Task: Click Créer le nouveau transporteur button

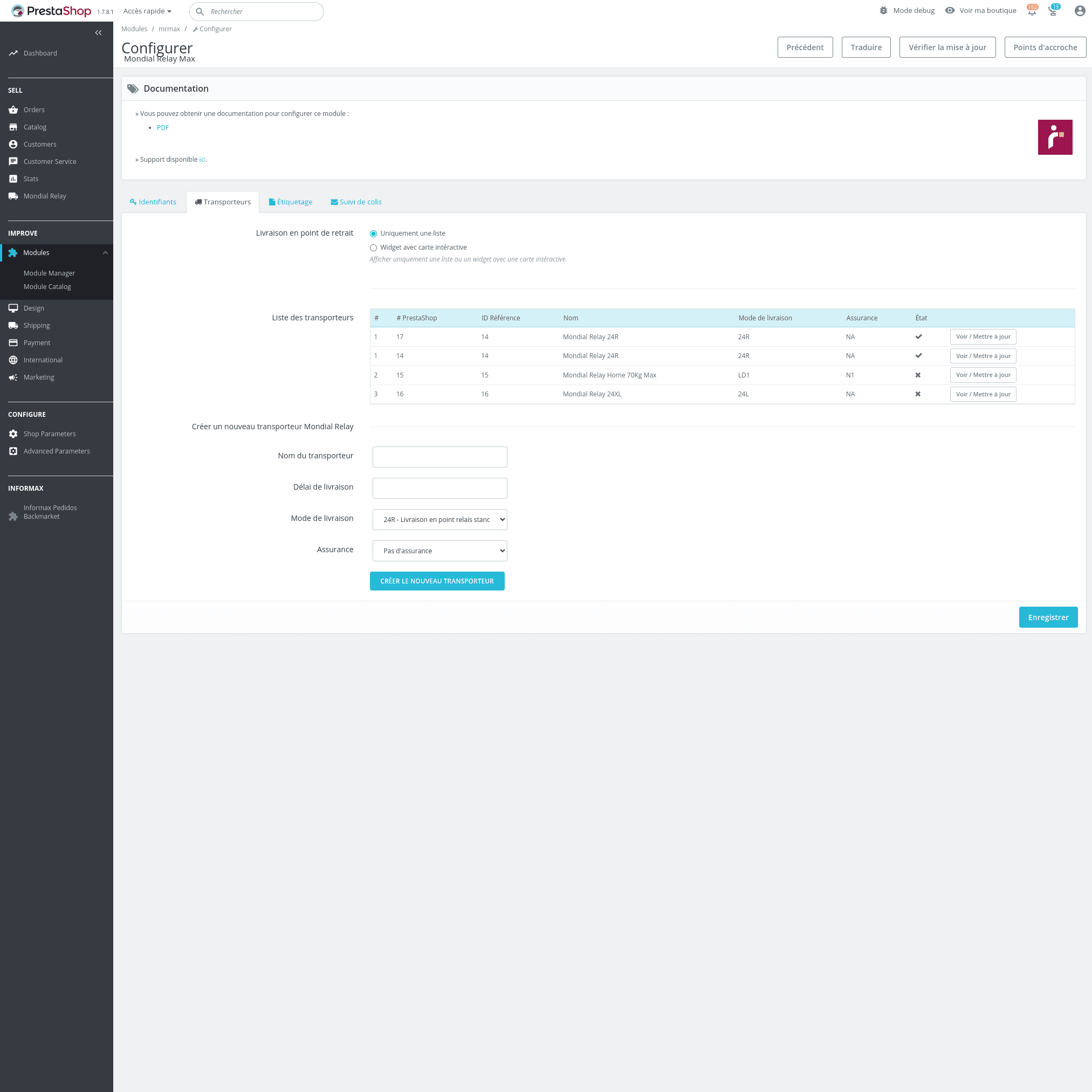Action: click(x=437, y=581)
